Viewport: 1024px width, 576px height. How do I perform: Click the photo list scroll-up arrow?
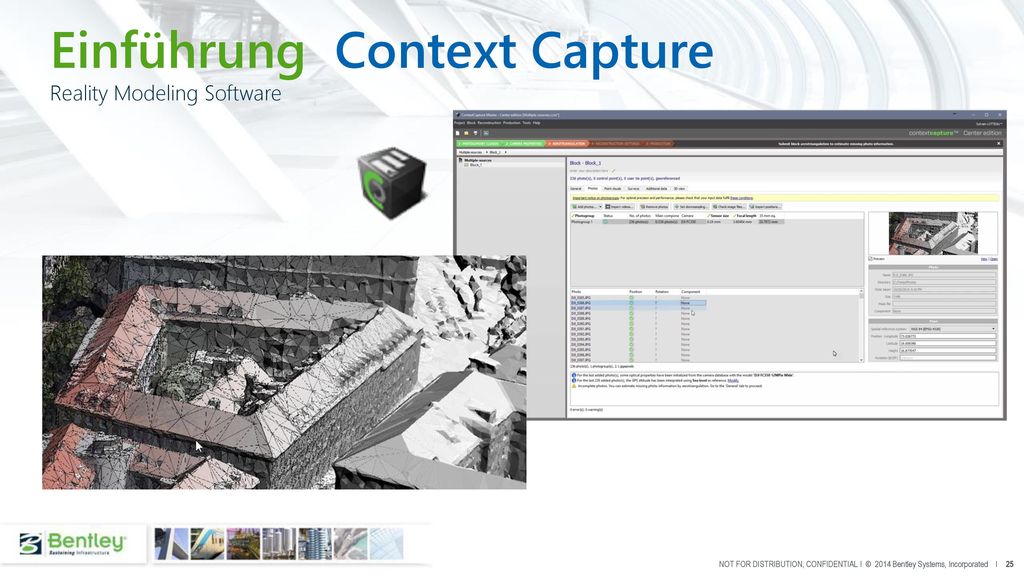point(861,291)
